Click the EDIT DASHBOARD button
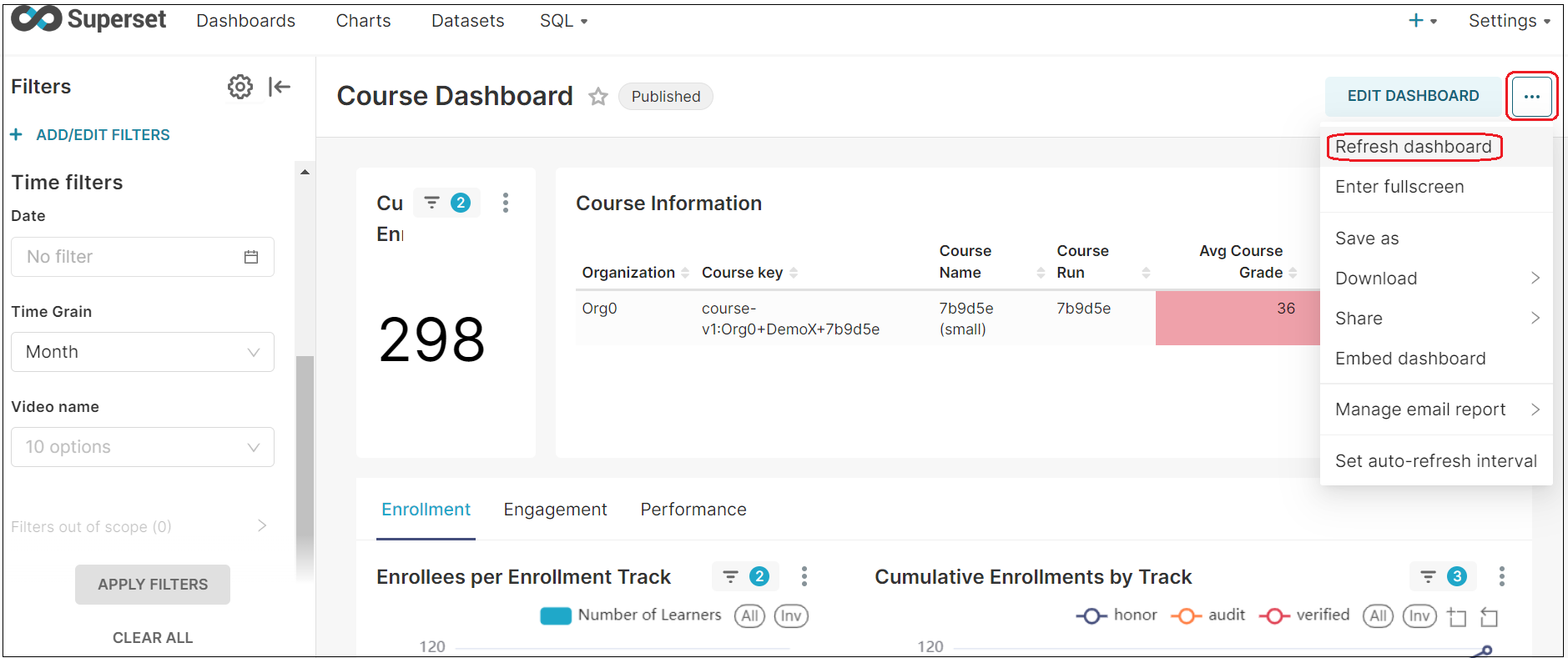 (1413, 96)
